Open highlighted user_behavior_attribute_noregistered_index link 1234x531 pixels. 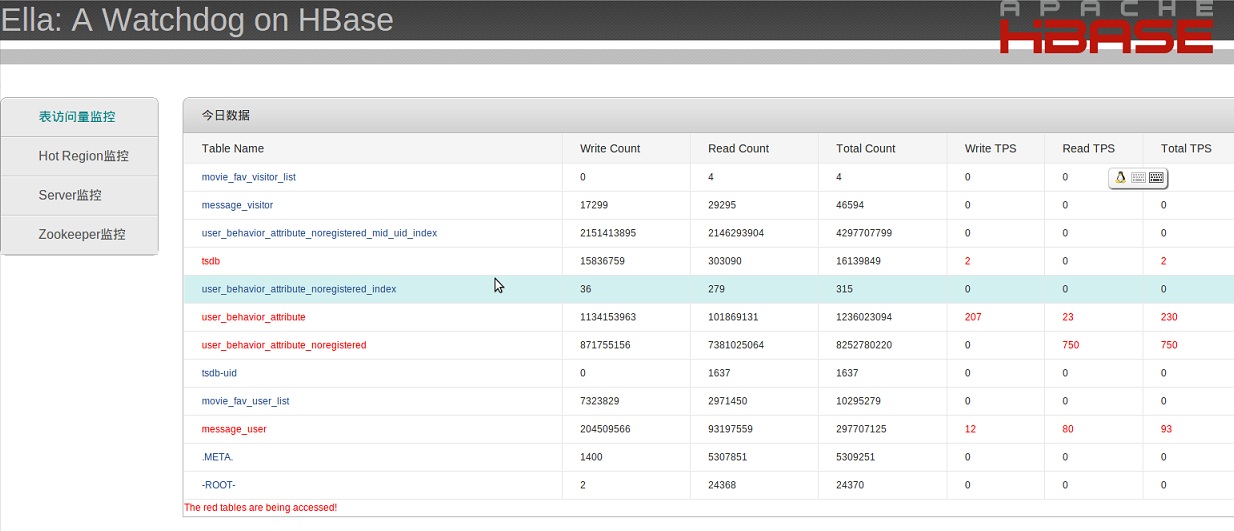click(x=299, y=289)
